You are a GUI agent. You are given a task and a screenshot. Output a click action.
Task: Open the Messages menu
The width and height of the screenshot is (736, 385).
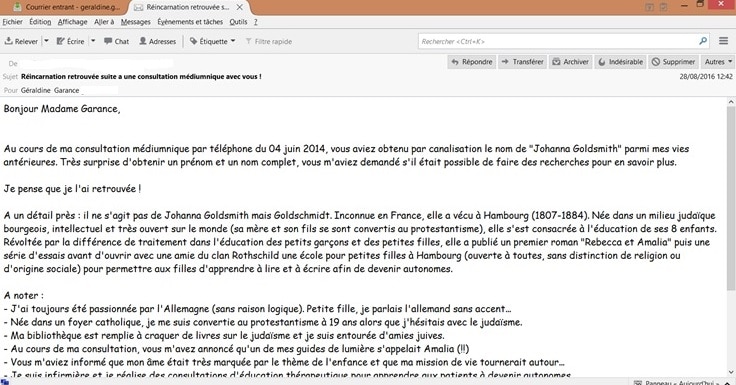point(136,22)
